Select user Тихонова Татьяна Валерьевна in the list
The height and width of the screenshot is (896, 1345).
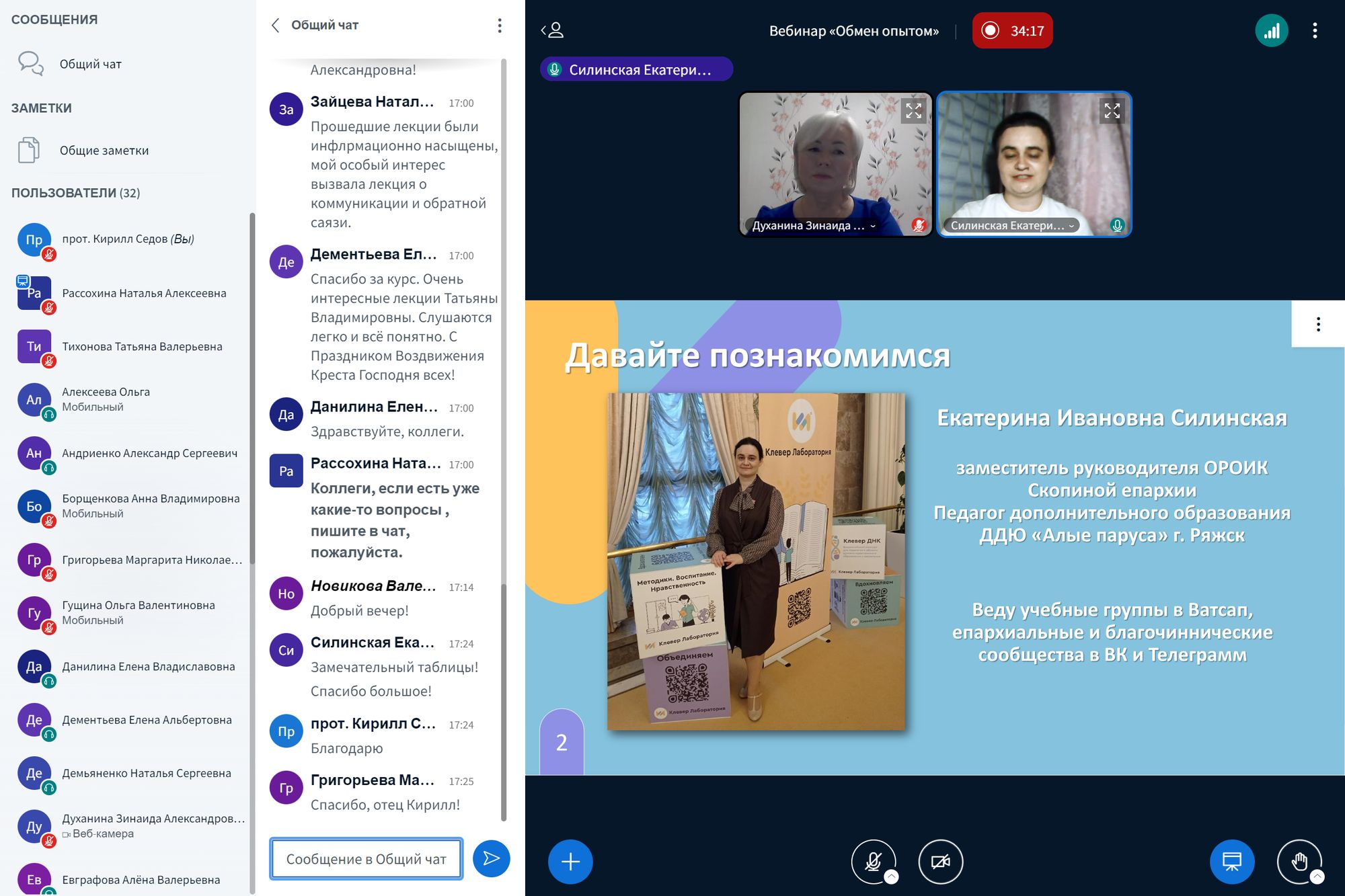[142, 347]
